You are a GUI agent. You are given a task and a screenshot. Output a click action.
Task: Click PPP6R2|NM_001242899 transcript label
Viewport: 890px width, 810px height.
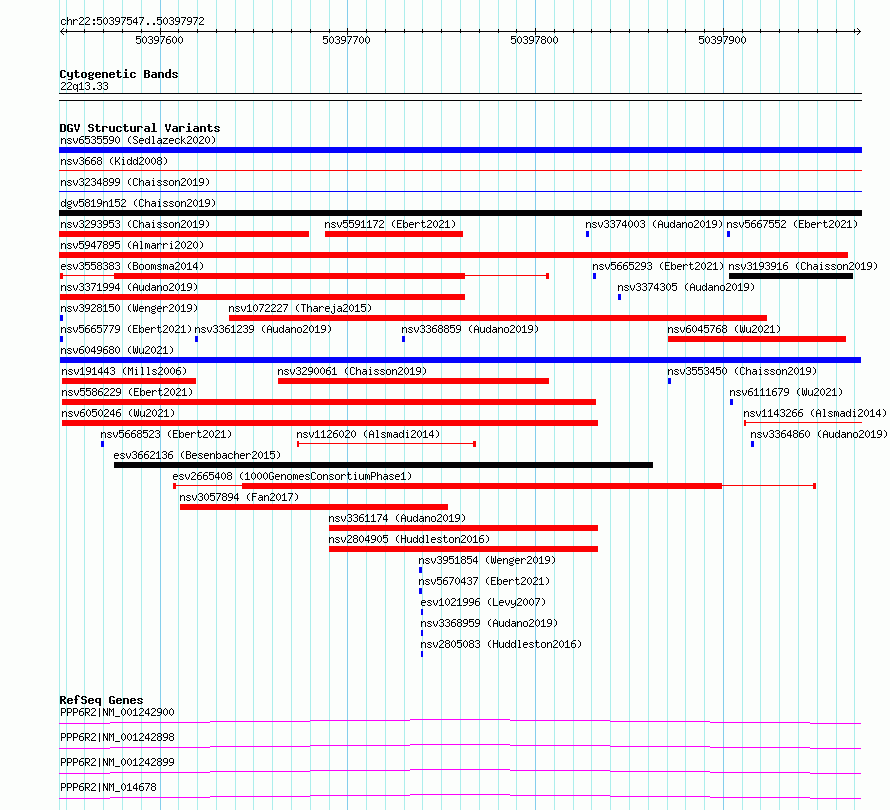(x=117, y=762)
